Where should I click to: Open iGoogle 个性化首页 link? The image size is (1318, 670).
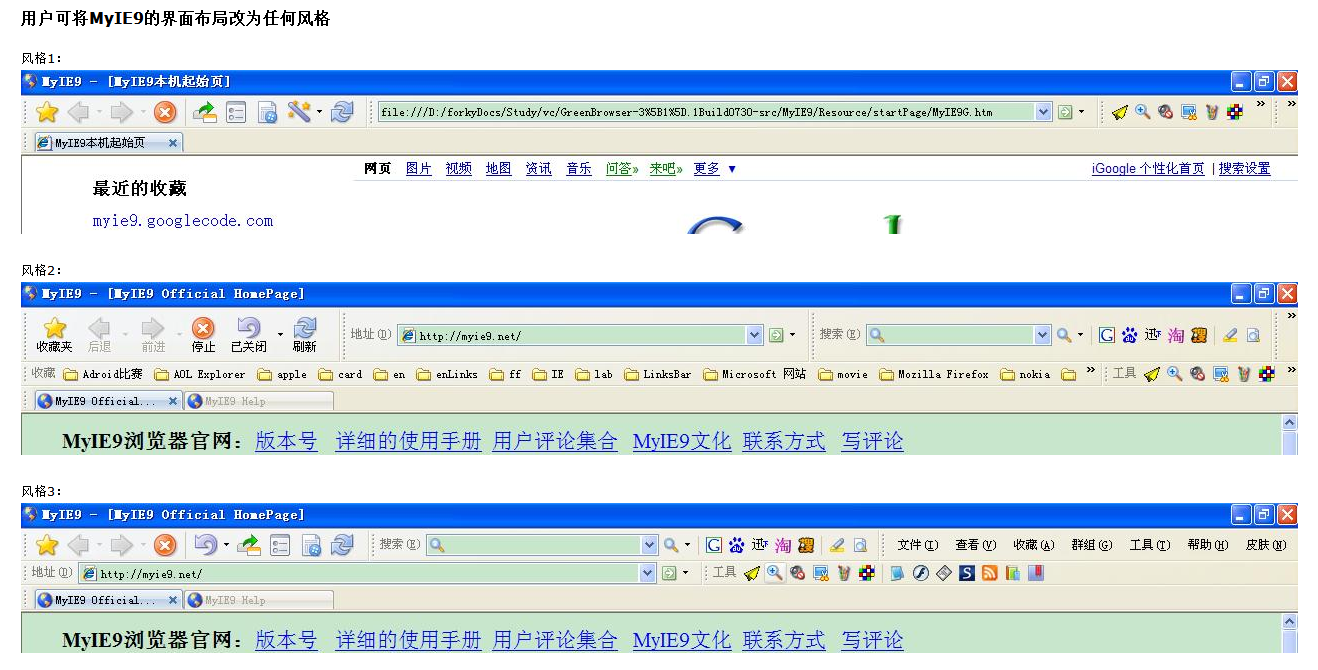tap(1148, 169)
